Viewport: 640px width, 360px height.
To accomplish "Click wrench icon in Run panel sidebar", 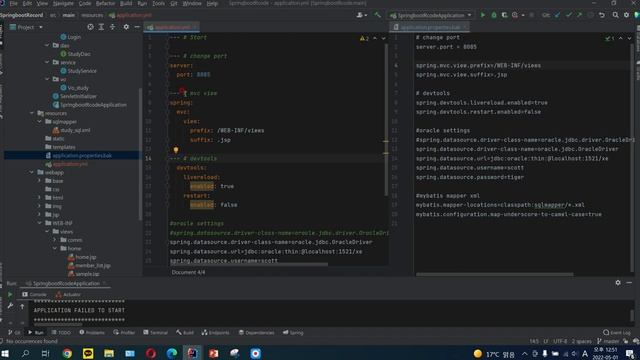I will coord(10,306).
